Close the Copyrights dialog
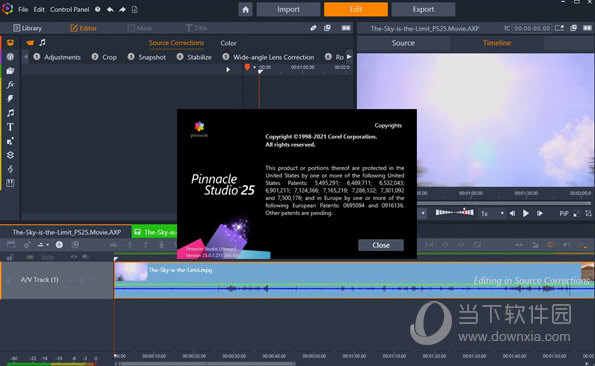Screen dimensions: 595x366 pyautogui.click(x=381, y=245)
